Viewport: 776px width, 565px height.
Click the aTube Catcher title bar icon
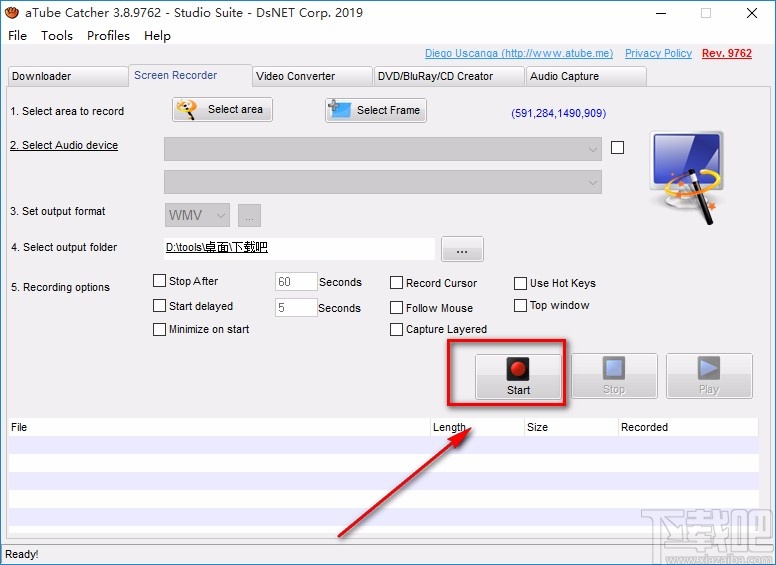(x=11, y=12)
